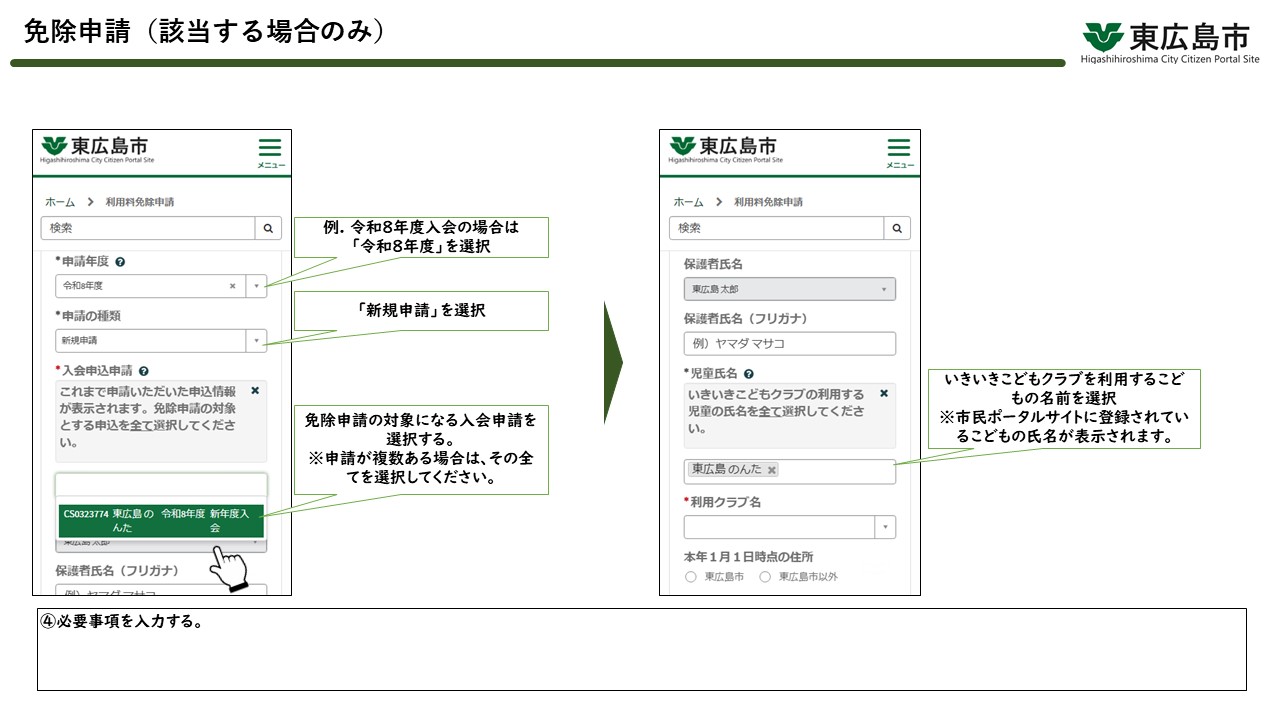Click the help icon beside 入会申込申請
This screenshot has height=720, width=1280.
[x=142, y=372]
